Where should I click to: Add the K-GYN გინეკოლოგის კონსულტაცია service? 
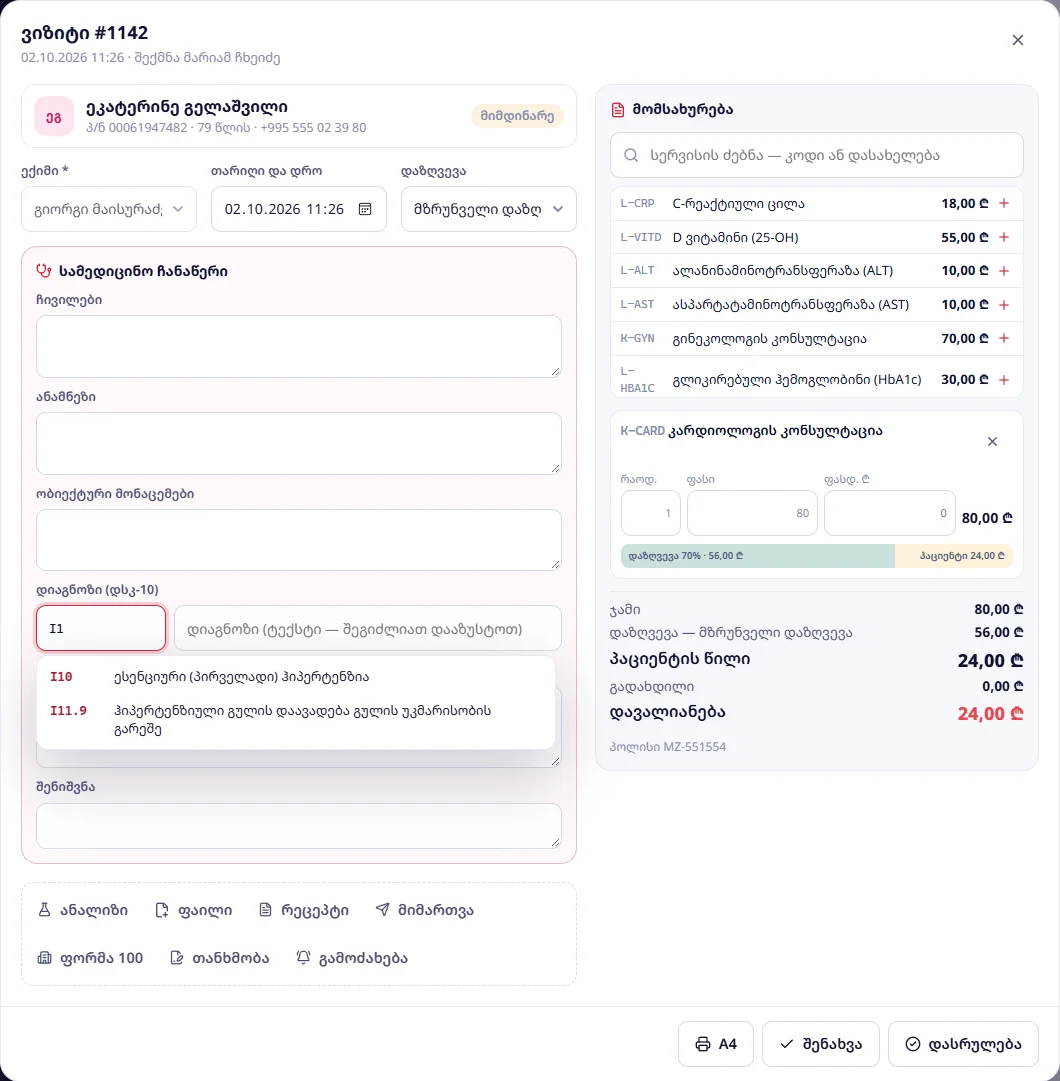[1003, 339]
